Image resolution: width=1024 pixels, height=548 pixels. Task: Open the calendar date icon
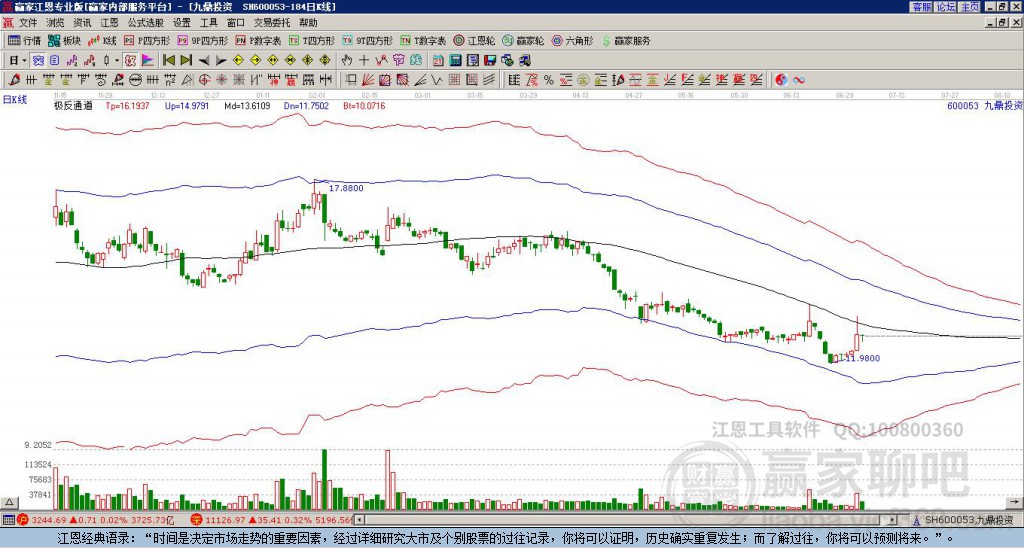pos(438,61)
